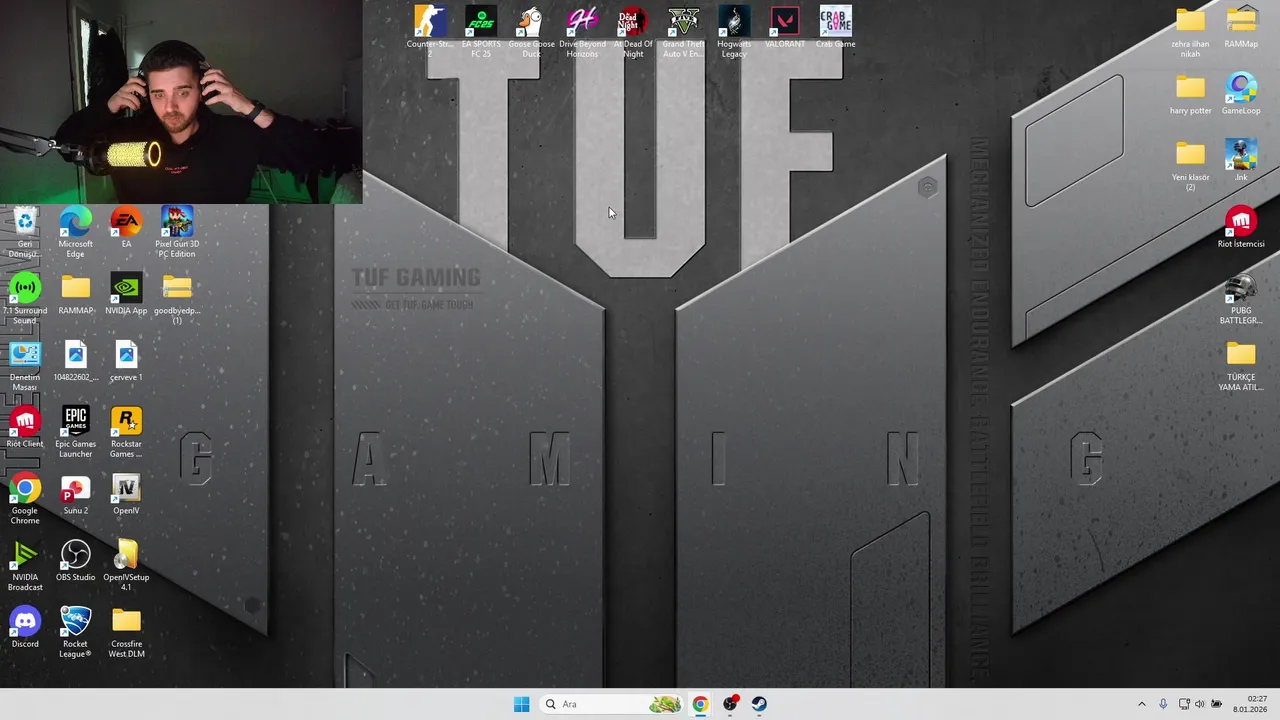Viewport: 1280px width, 720px height.
Task: Select Pixel Gun 3D PC Edition icon
Action: pyautogui.click(x=177, y=221)
